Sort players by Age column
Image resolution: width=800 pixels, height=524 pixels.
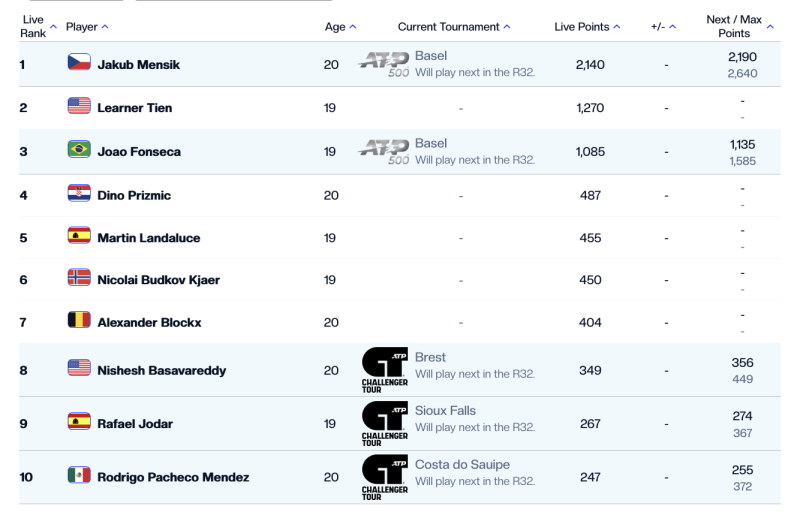coord(340,26)
